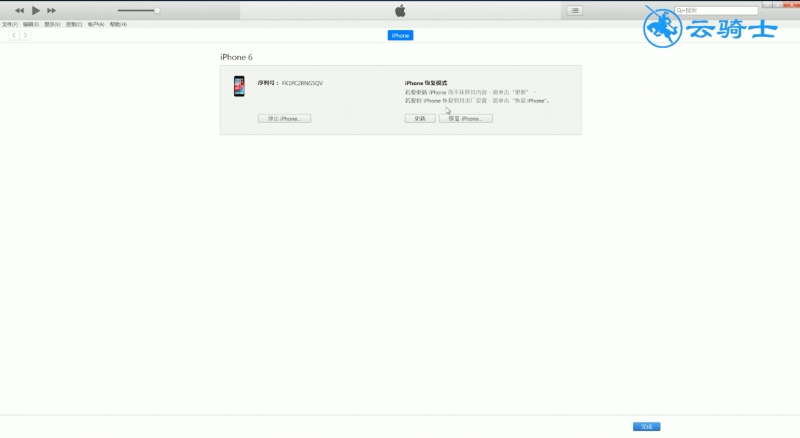Image resolution: width=800 pixels, height=438 pixels.
Task: Click the rewind playback button
Action: tap(19, 10)
